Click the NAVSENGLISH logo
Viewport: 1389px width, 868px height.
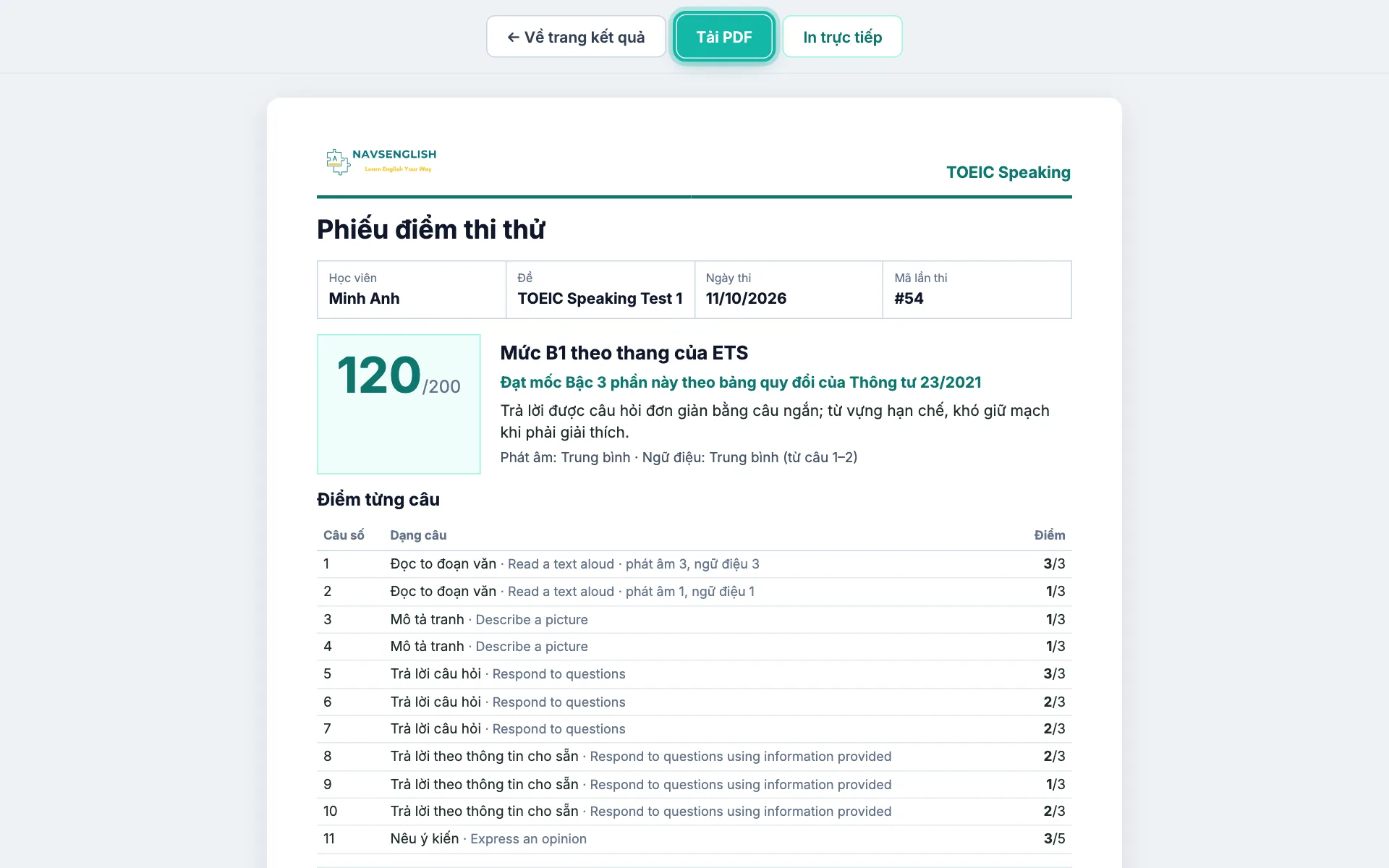(x=381, y=161)
